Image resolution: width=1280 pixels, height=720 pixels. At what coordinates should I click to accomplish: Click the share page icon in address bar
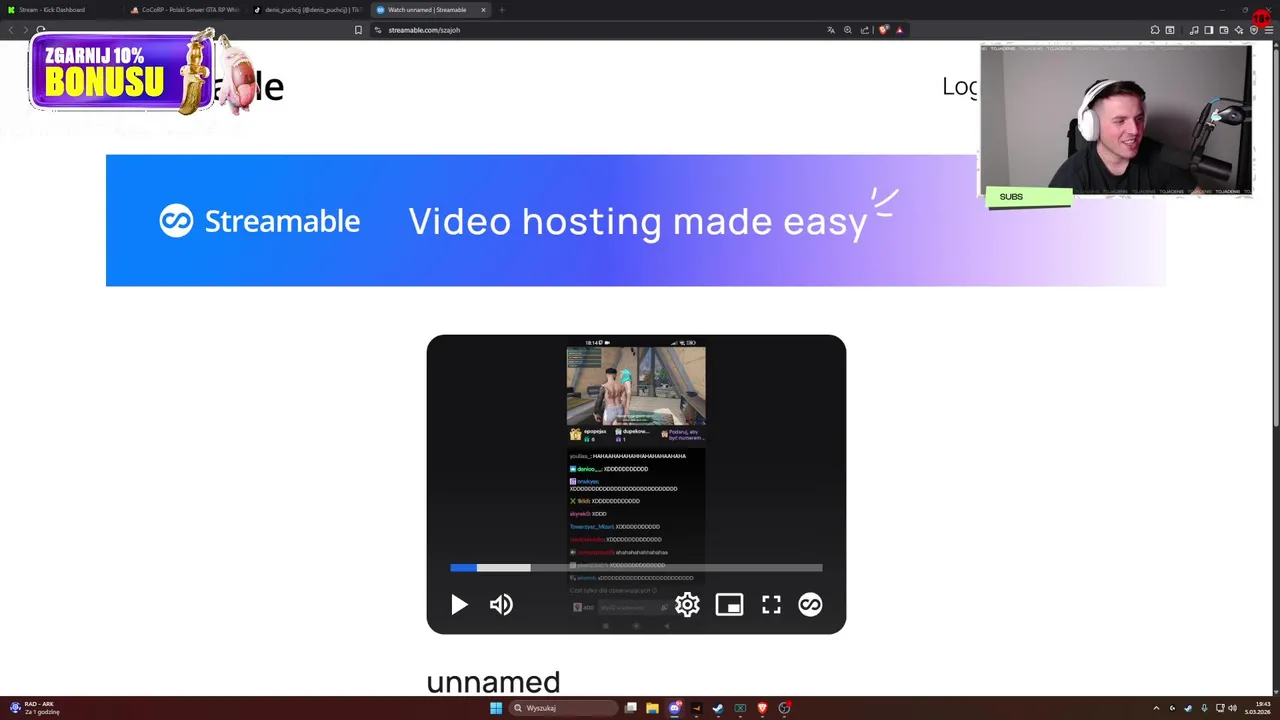pyautogui.click(x=865, y=30)
